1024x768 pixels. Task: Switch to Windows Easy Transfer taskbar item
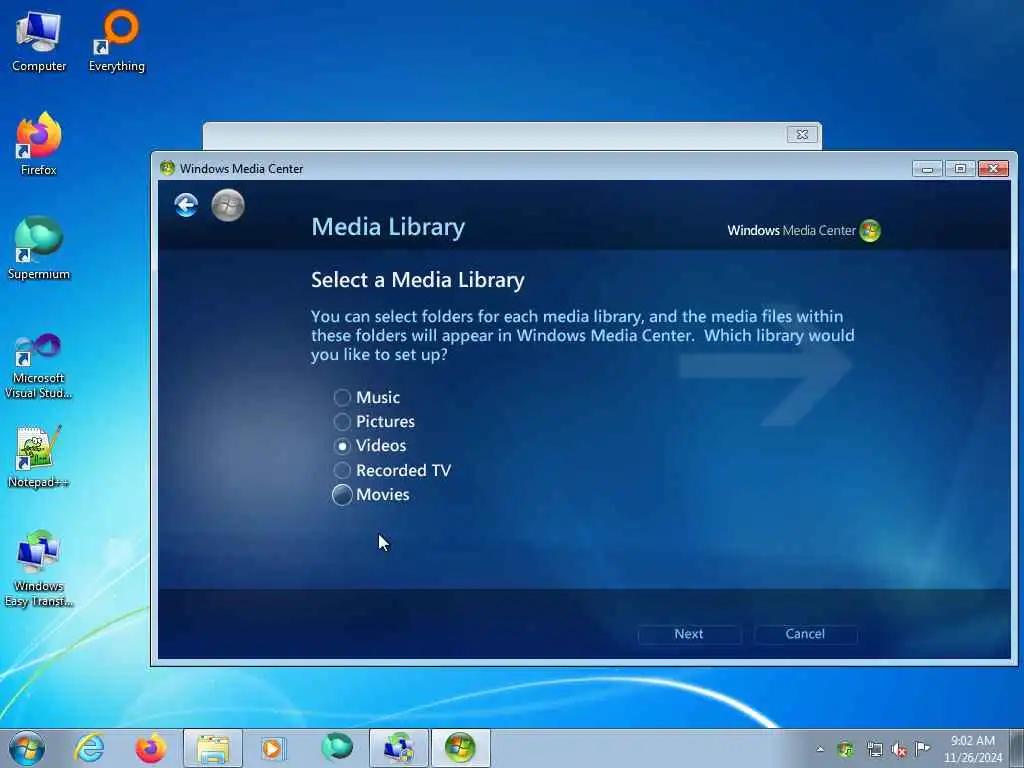pos(399,748)
